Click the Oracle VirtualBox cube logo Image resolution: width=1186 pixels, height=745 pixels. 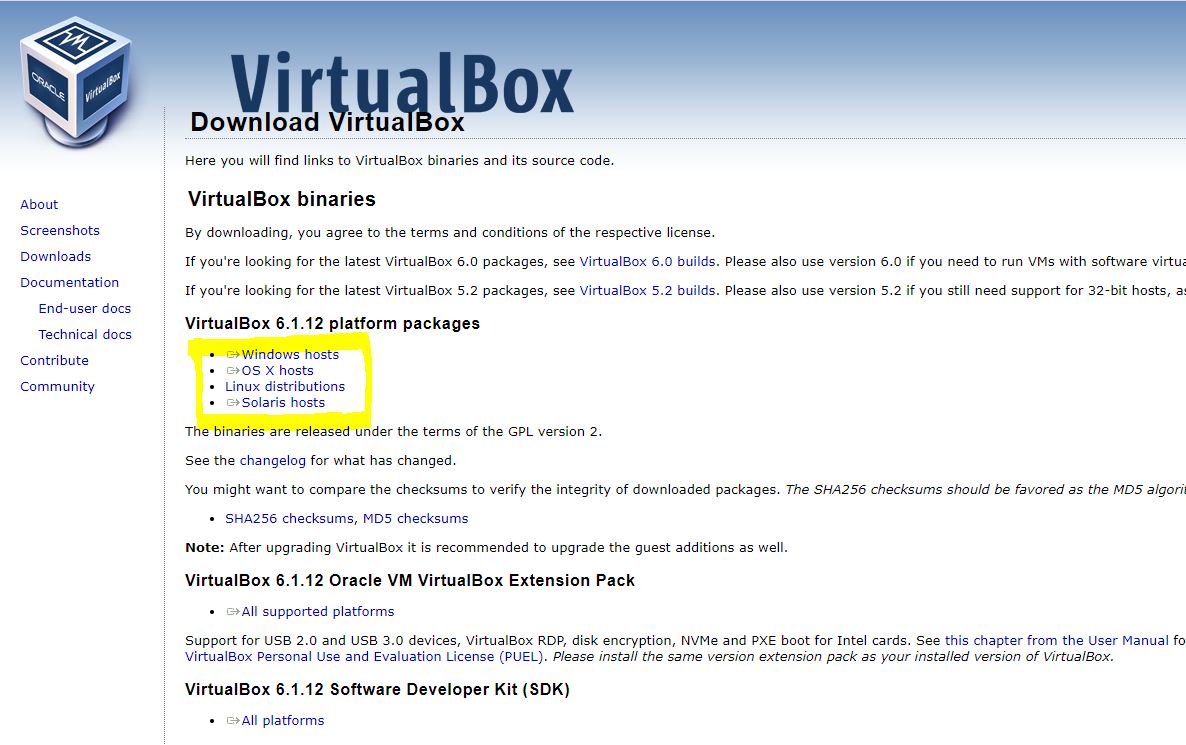coord(76,82)
